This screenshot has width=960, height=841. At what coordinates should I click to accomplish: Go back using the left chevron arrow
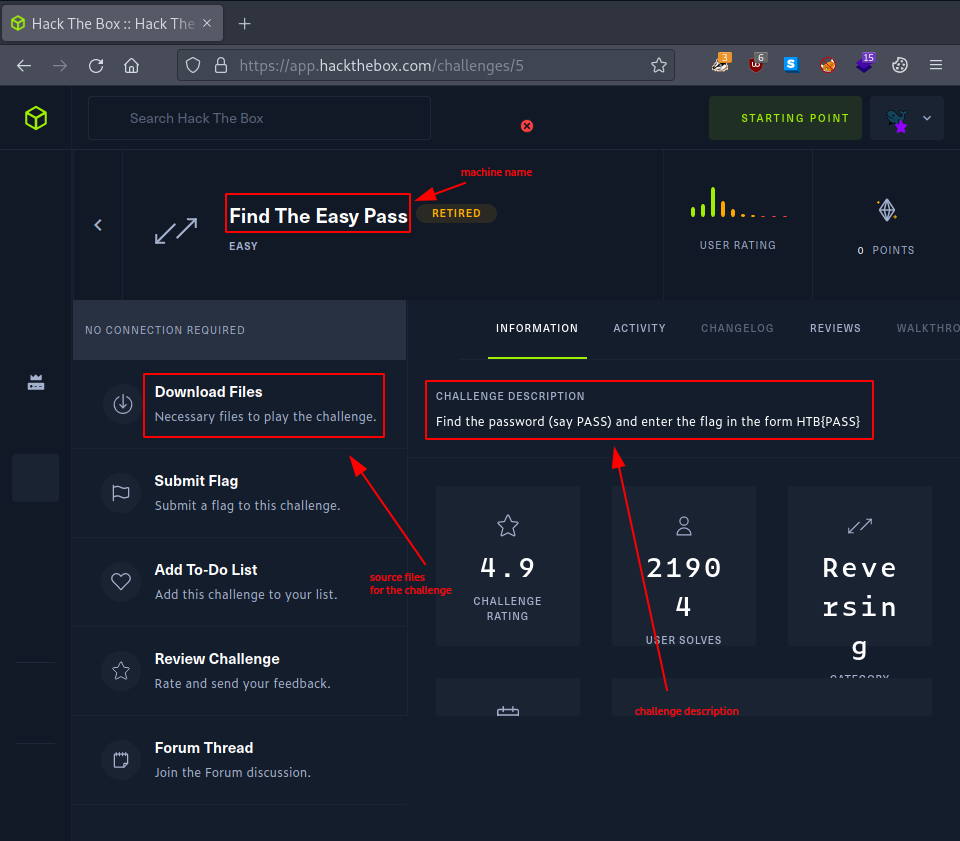(x=98, y=225)
